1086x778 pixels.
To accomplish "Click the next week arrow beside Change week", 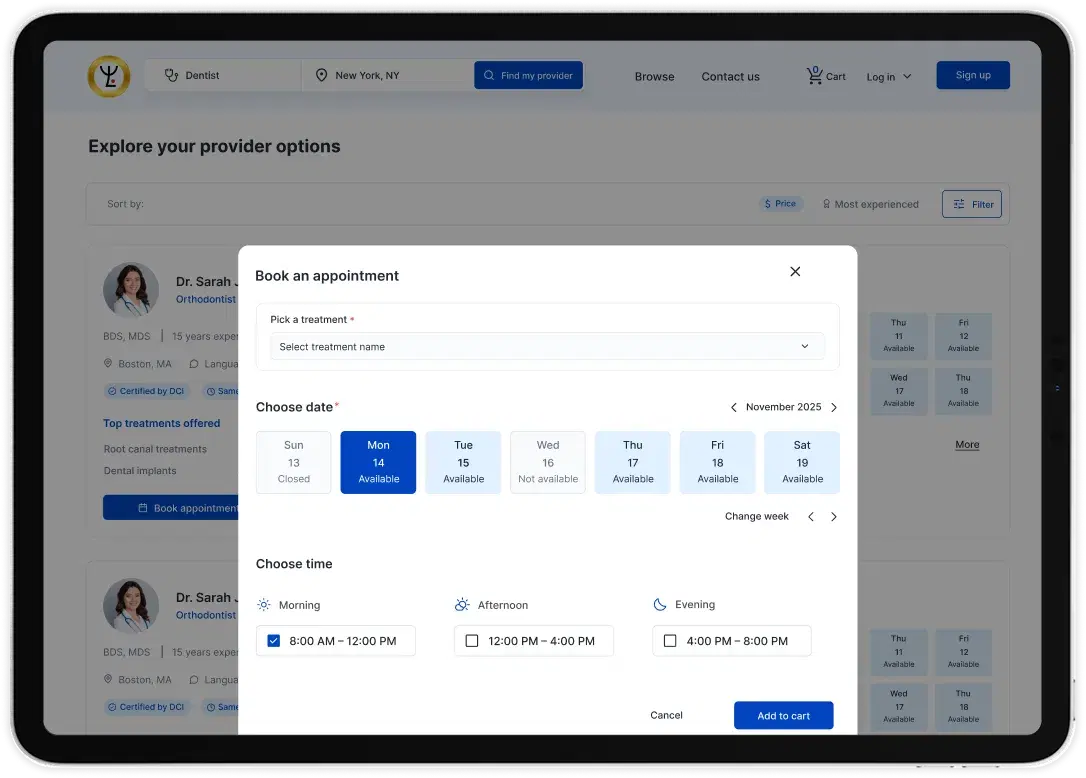I will tap(834, 517).
